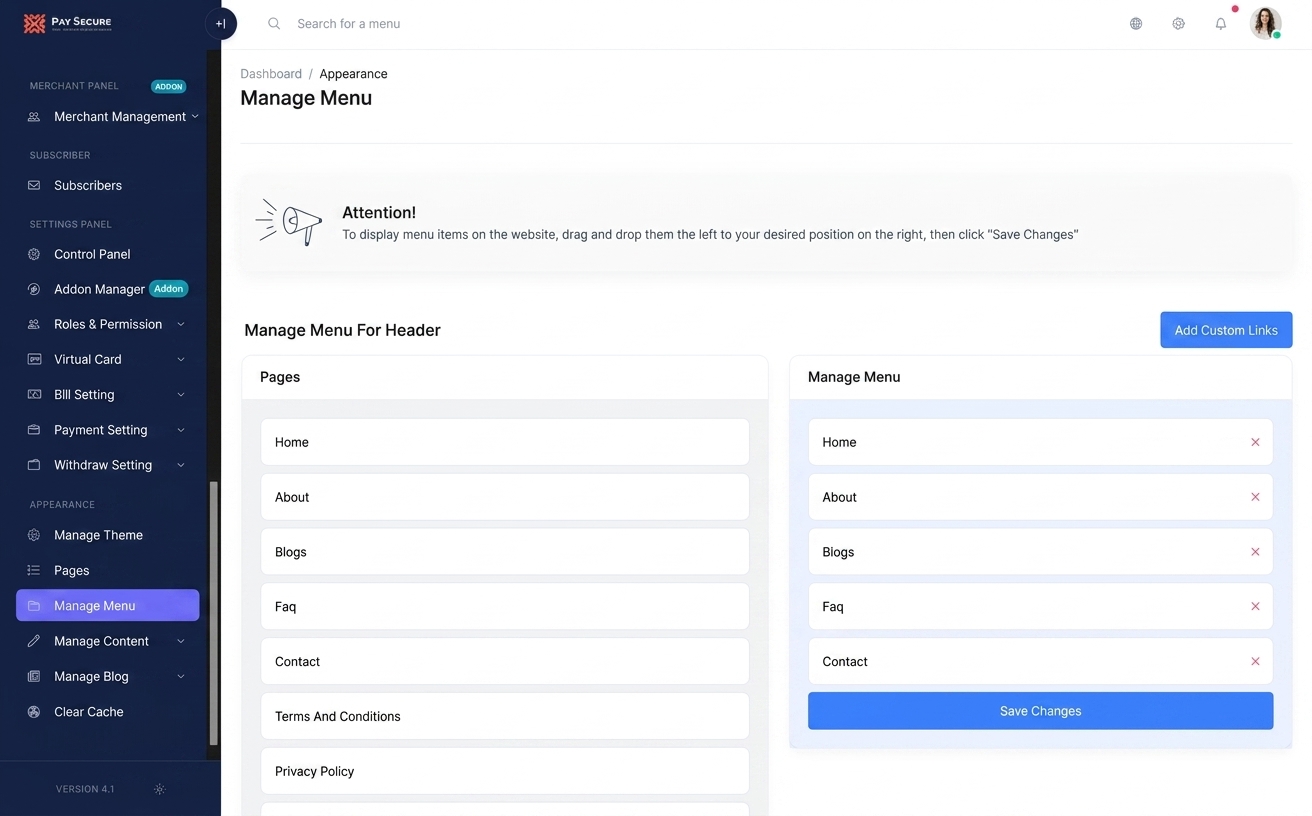Select the Contact item in Pages list

[505, 661]
